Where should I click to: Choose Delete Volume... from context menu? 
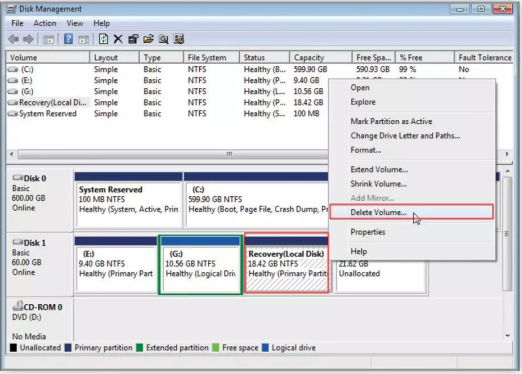(412, 212)
